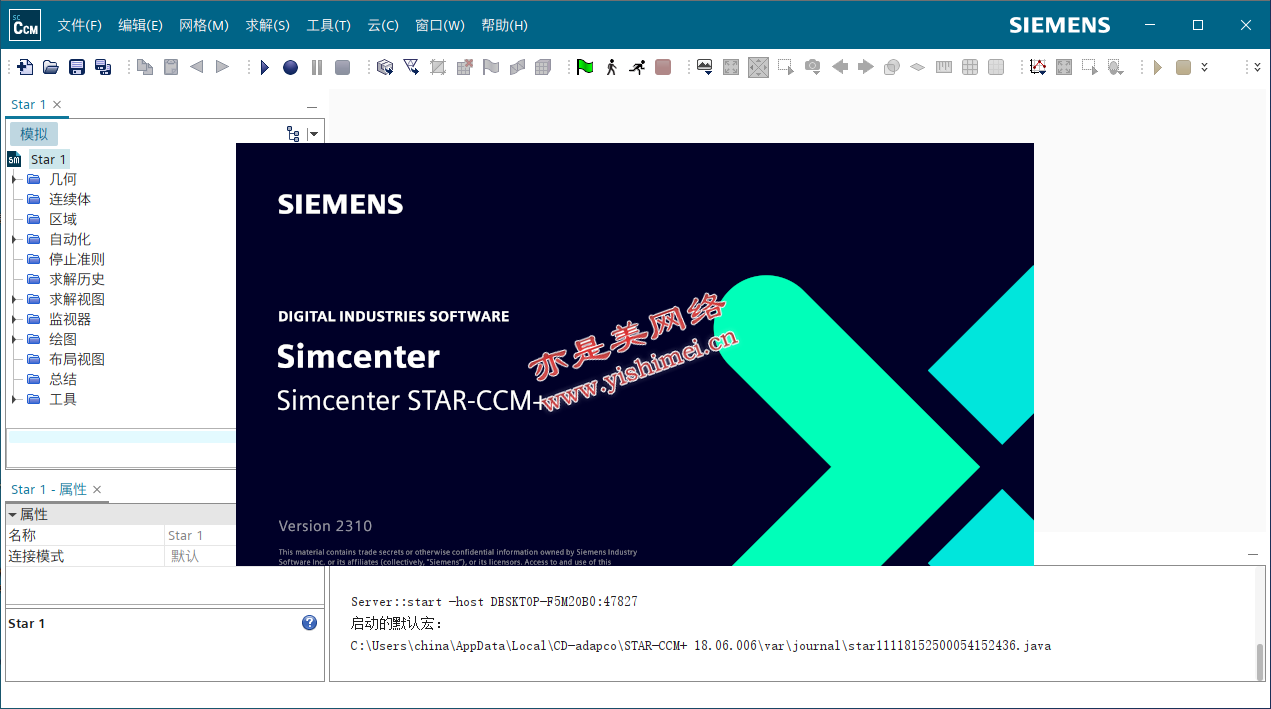Viewport: 1271px width, 709px height.
Task: Close the Star 1 - 属性 tab
Action: 97,489
